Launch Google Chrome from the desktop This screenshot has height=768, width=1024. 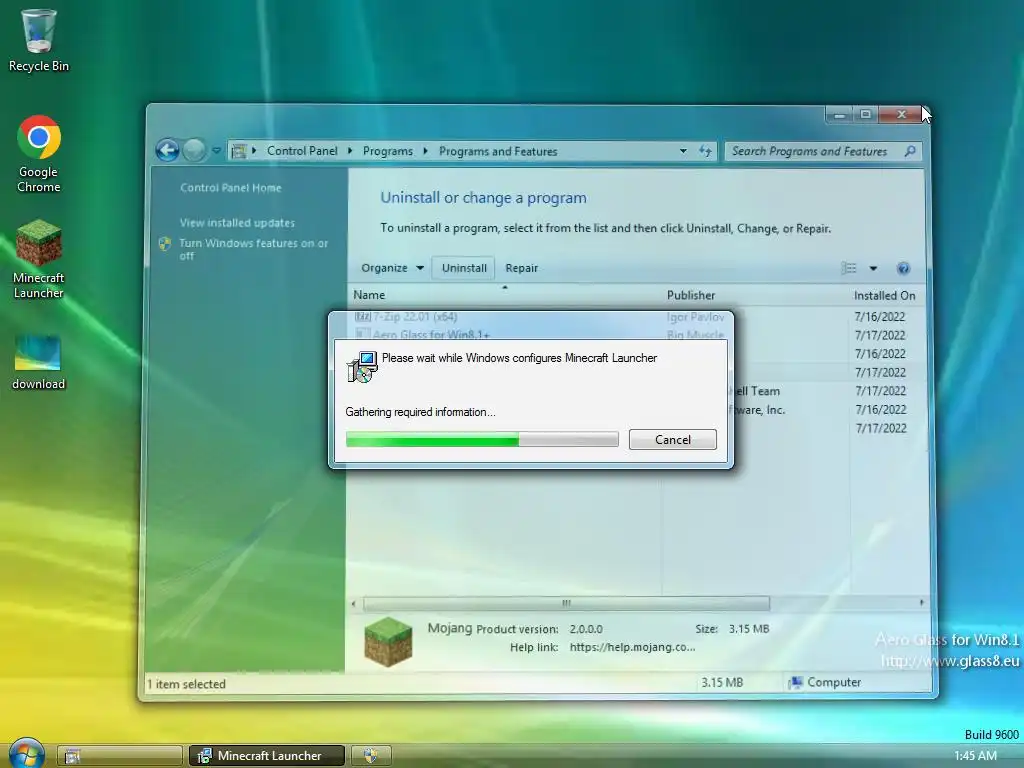point(39,154)
